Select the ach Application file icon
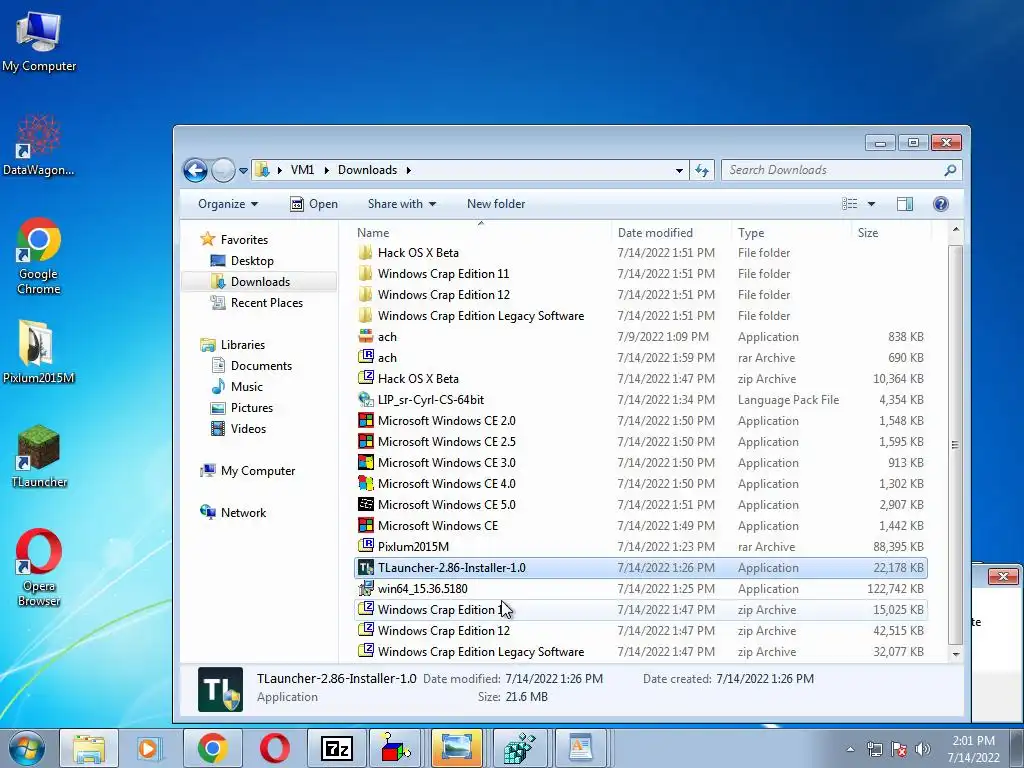Screen dimensions: 1024x768 (366, 336)
